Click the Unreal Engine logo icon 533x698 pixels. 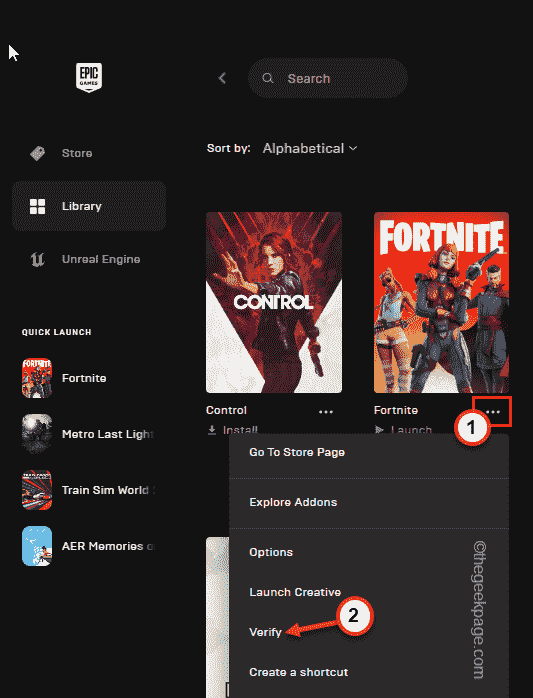click(37, 259)
